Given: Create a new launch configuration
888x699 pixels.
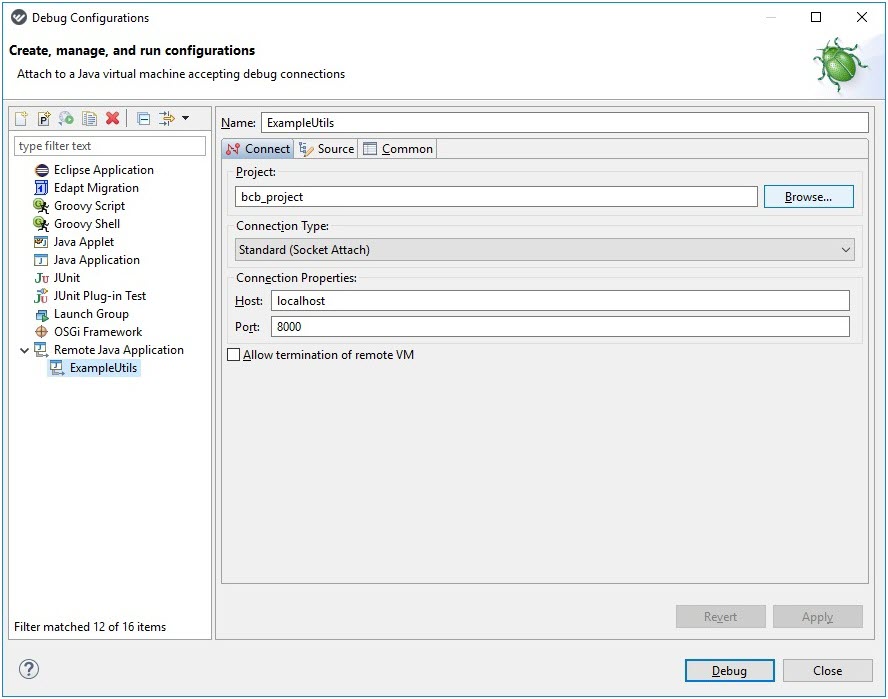Looking at the screenshot, I should 22,118.
